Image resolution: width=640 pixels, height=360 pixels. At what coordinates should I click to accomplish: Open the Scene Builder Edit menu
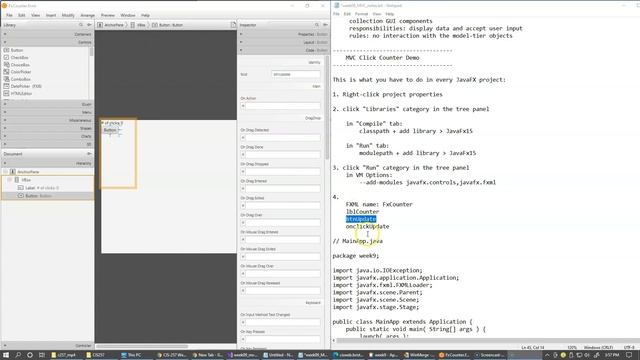[x=22, y=15]
